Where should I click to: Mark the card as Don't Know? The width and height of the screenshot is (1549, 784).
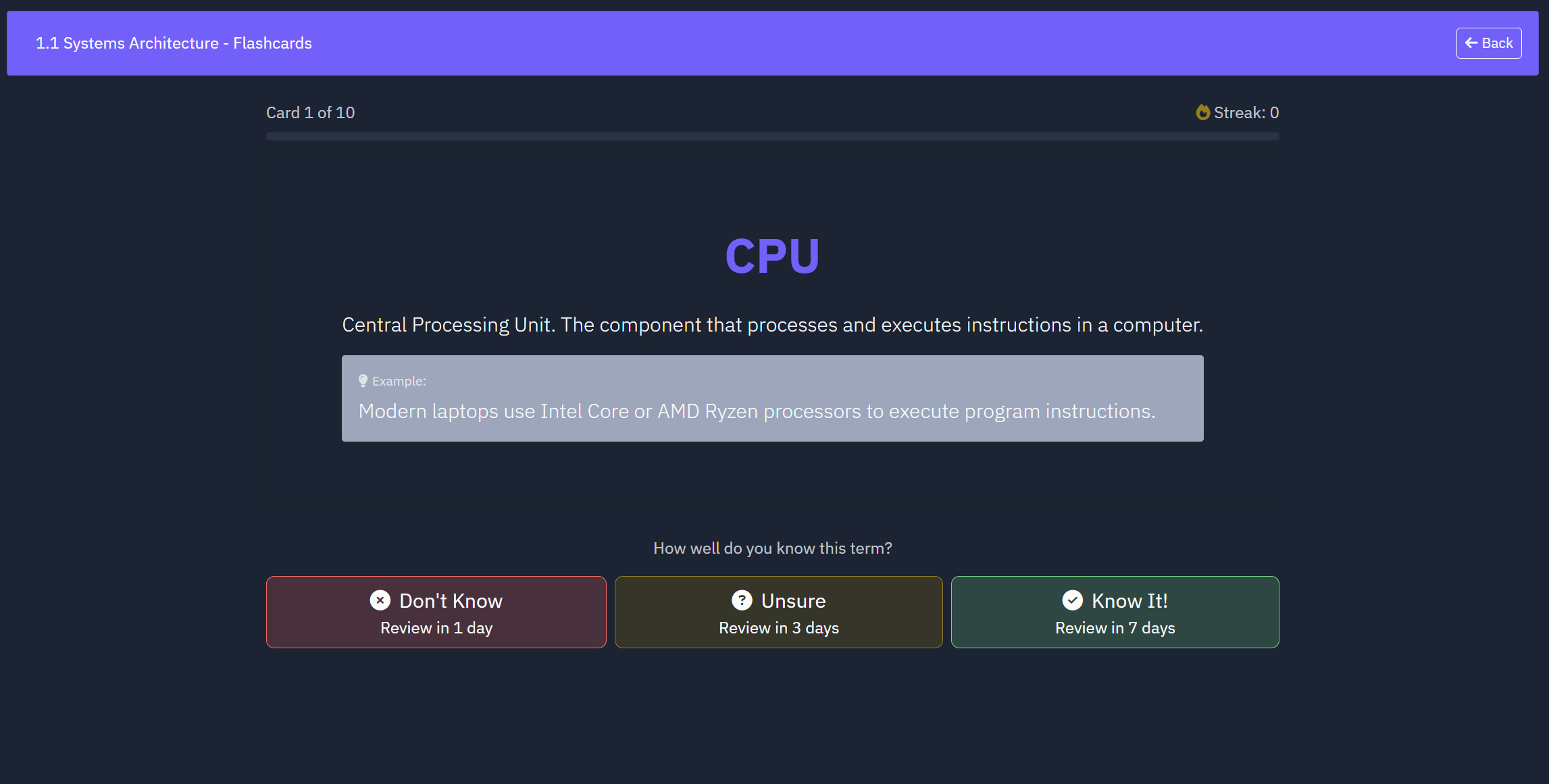436,612
